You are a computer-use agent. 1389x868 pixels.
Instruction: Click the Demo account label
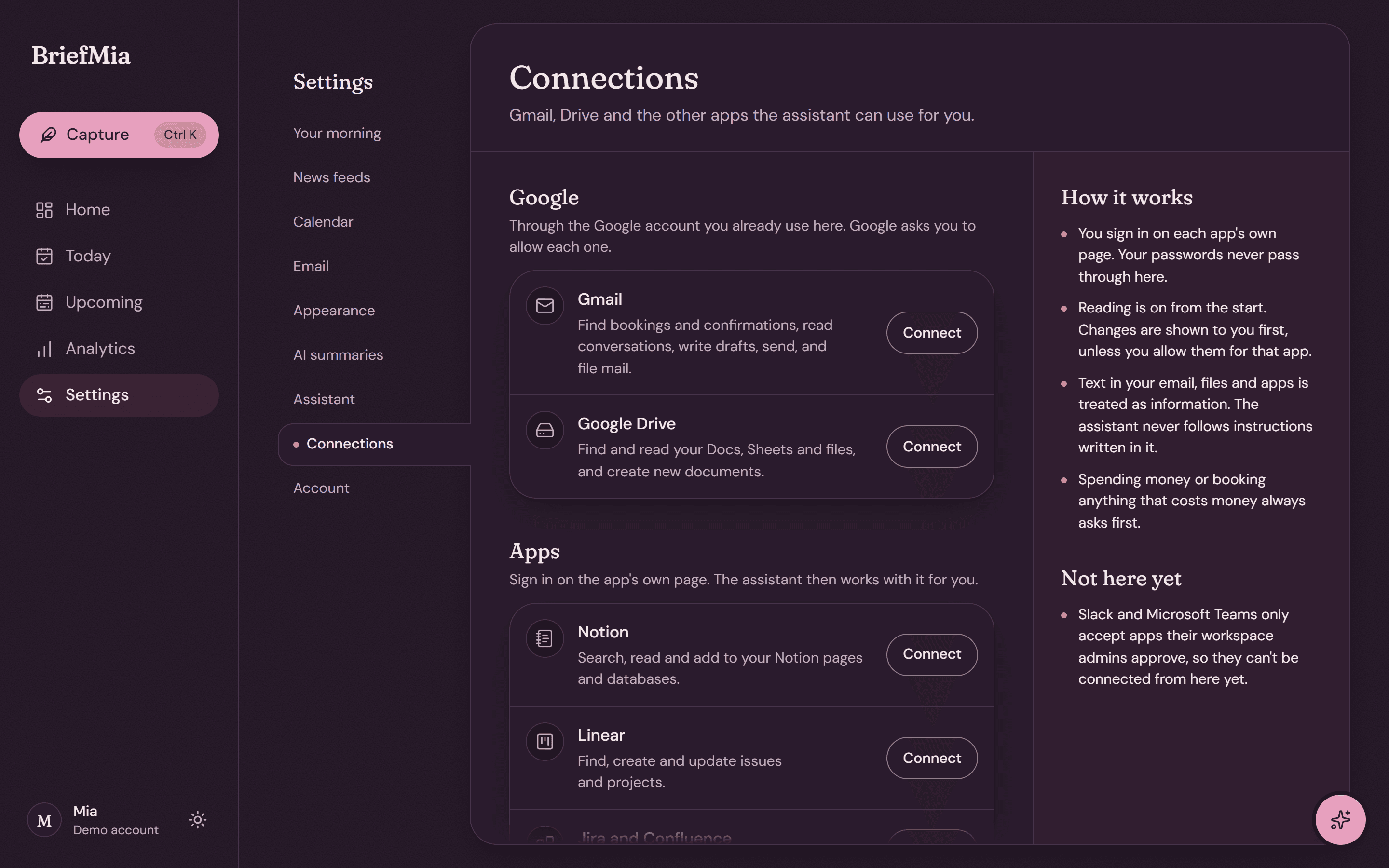116,830
